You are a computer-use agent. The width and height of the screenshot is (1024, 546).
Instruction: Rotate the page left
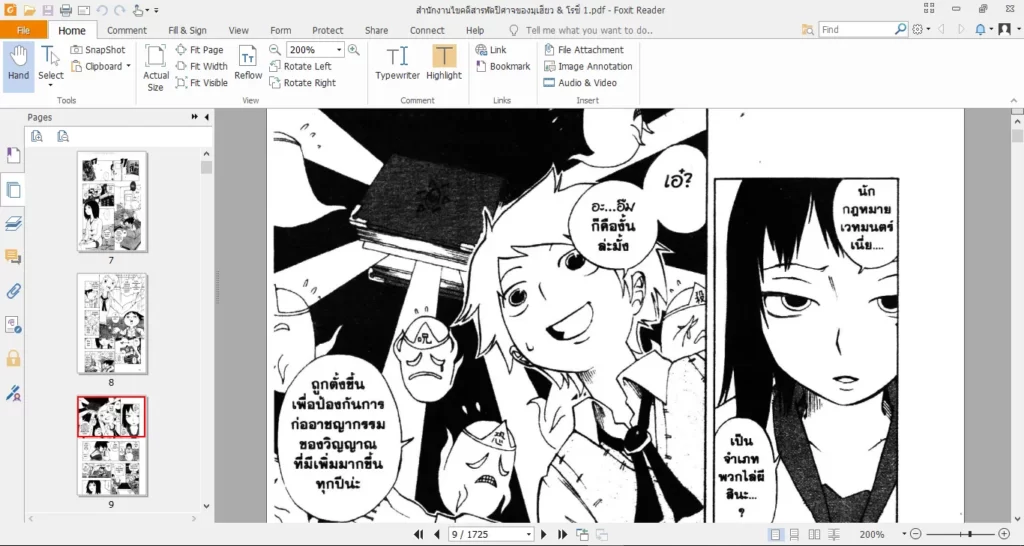tap(300, 66)
